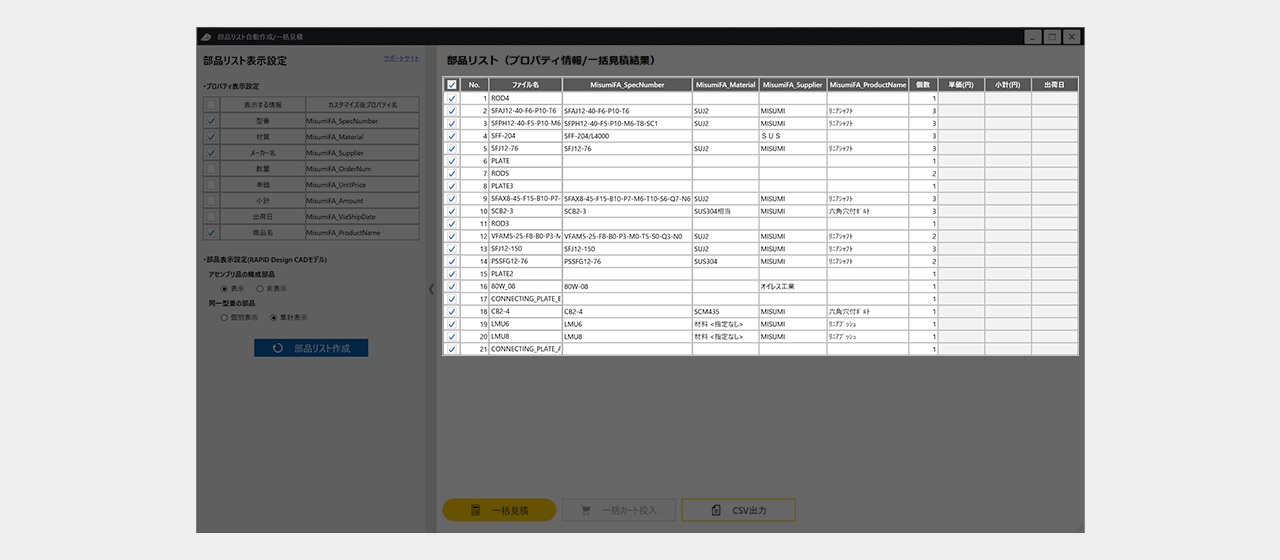
Task: Click the refresh icon on 部品リスト作成 button
Action: [277, 348]
